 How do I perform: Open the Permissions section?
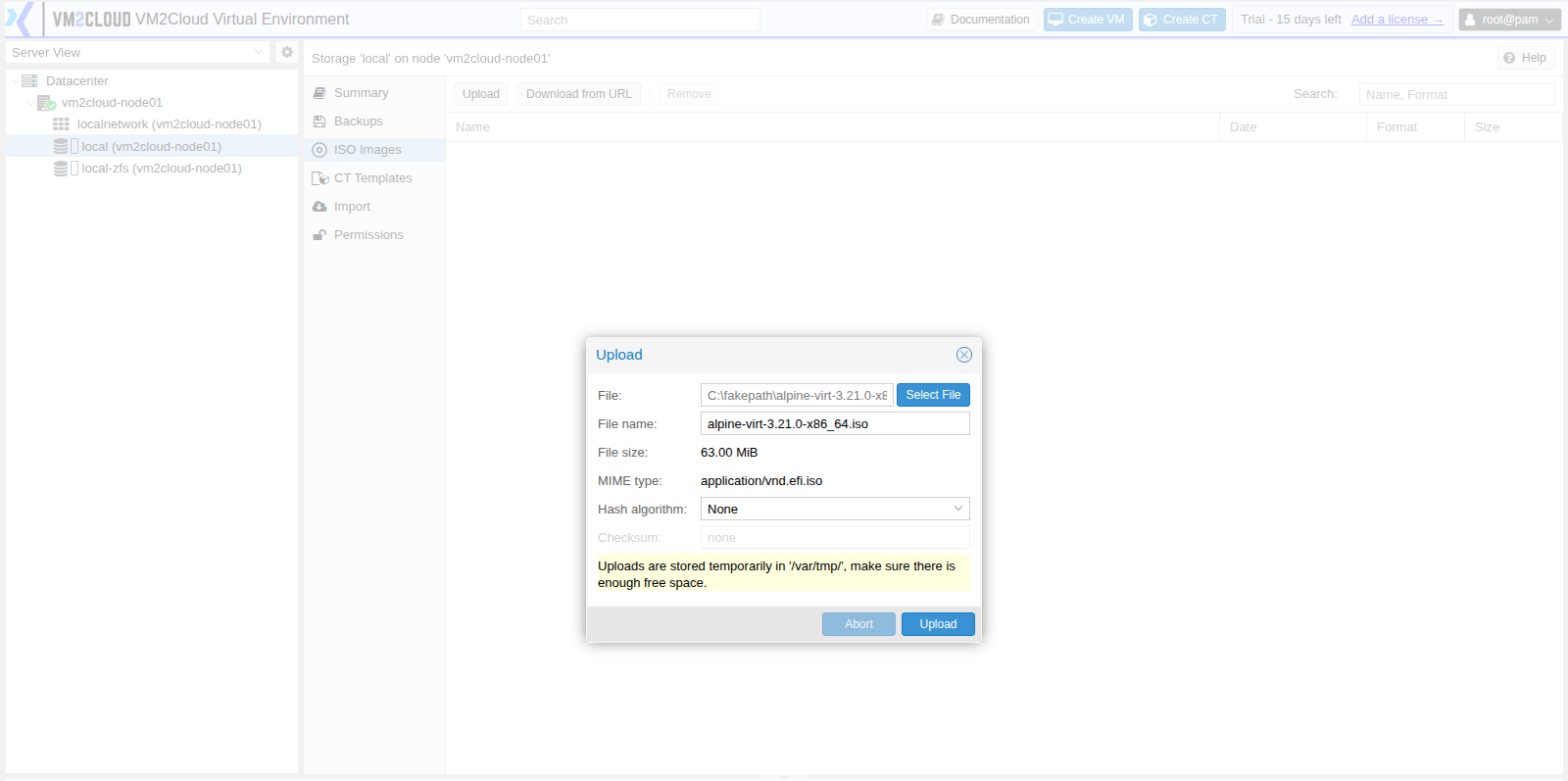pos(374,235)
